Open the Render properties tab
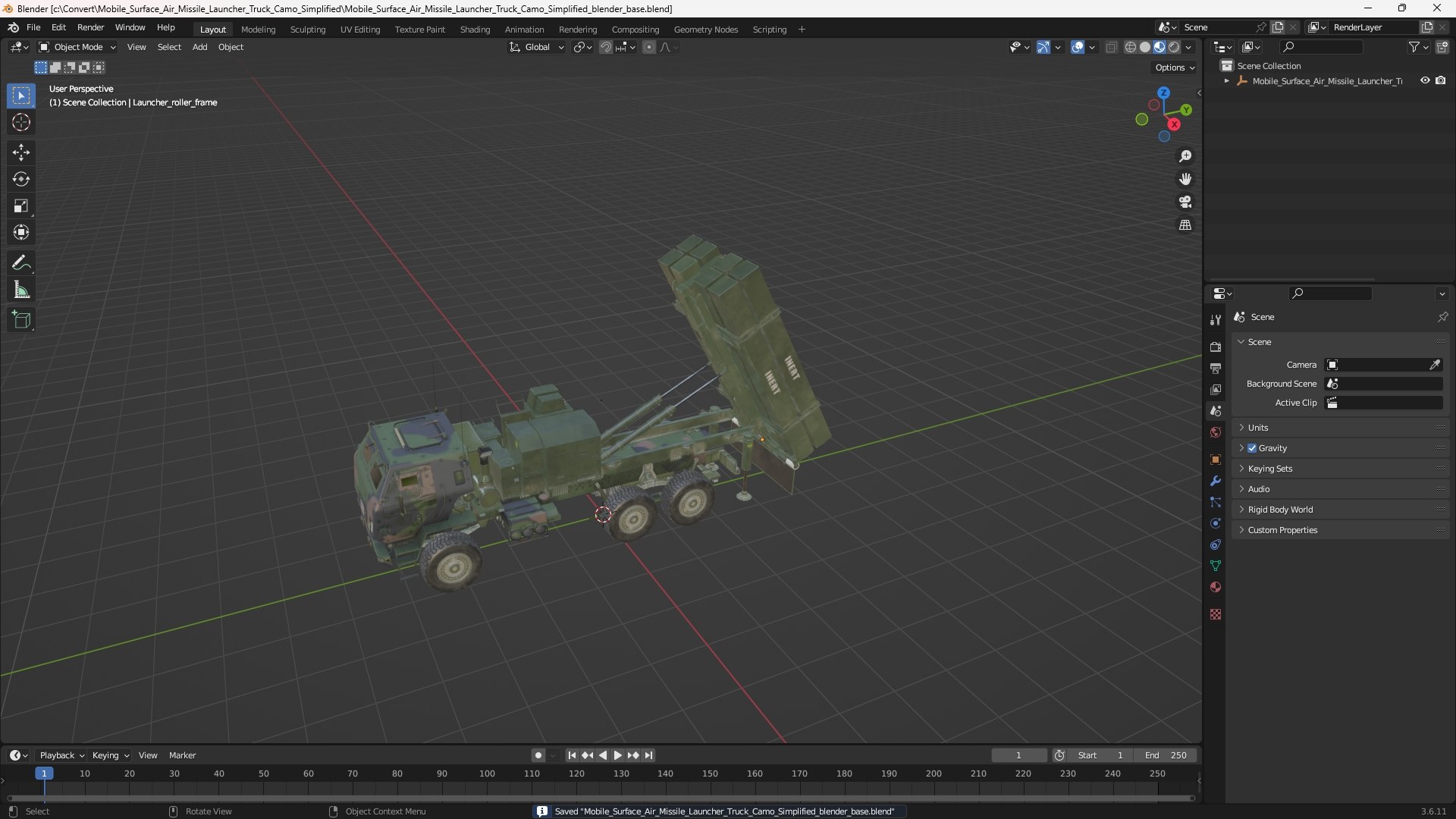This screenshot has width=1456, height=819. (1216, 347)
